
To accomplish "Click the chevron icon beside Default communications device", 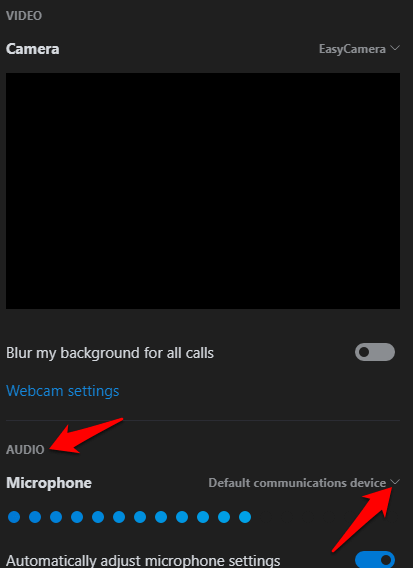I will [395, 482].
